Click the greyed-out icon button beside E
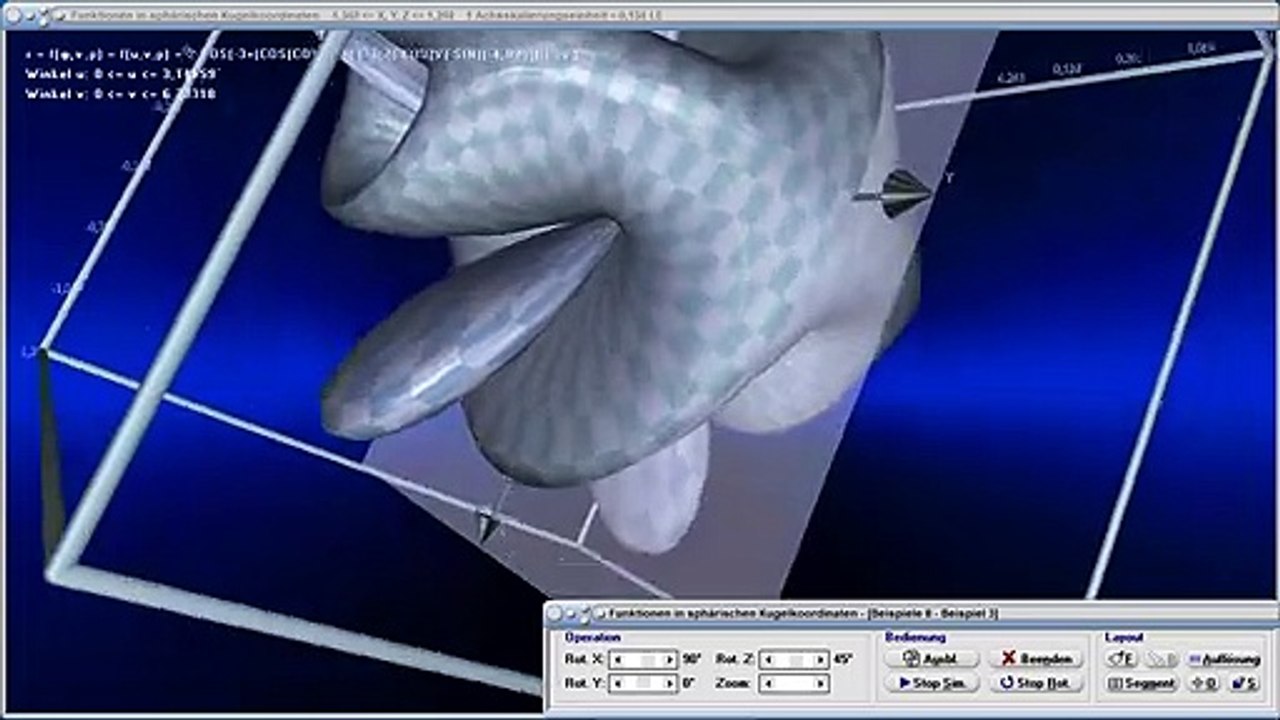This screenshot has height=720, width=1280. tap(1162, 659)
